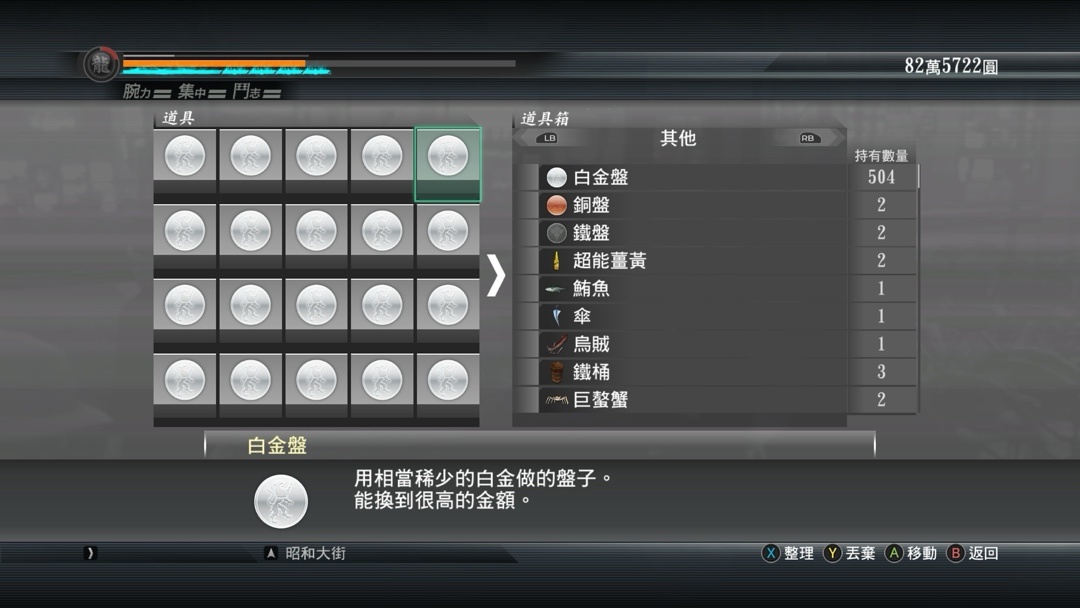Screen dimensions: 1080x608
Task: Select the 超能薑黃 row name text
Action: (610, 261)
